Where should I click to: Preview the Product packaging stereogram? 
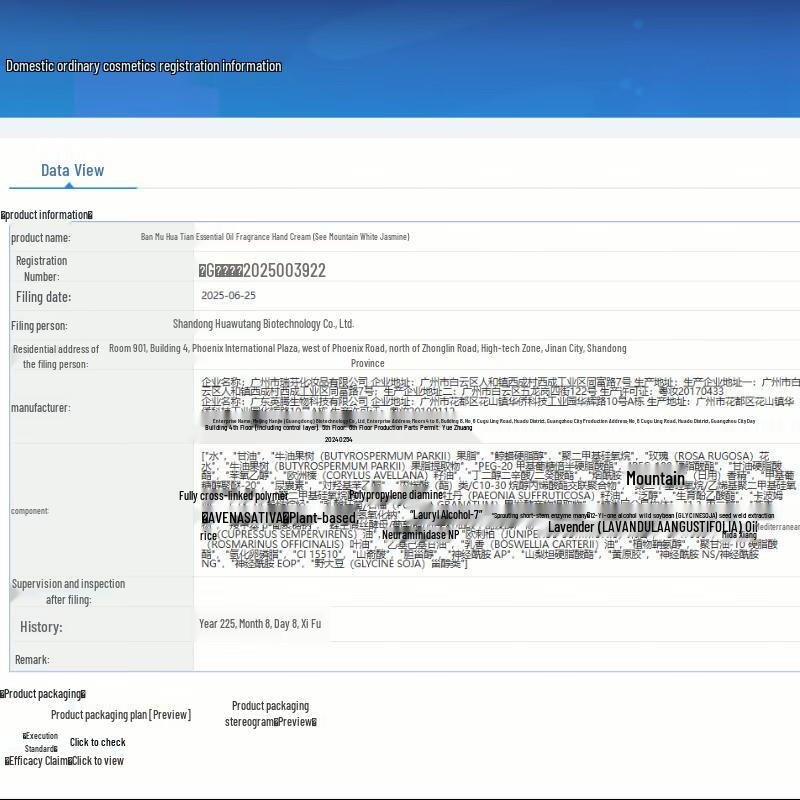tap(270, 714)
